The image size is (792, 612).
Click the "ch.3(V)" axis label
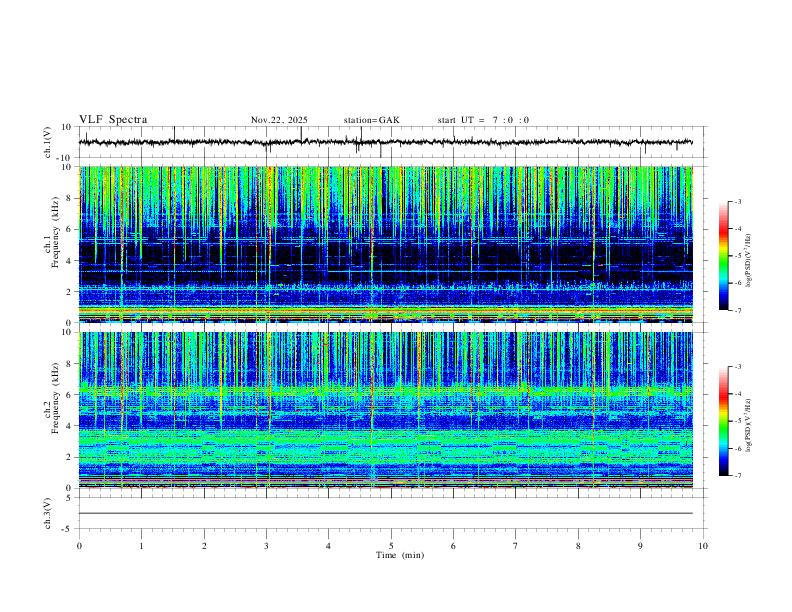point(48,514)
